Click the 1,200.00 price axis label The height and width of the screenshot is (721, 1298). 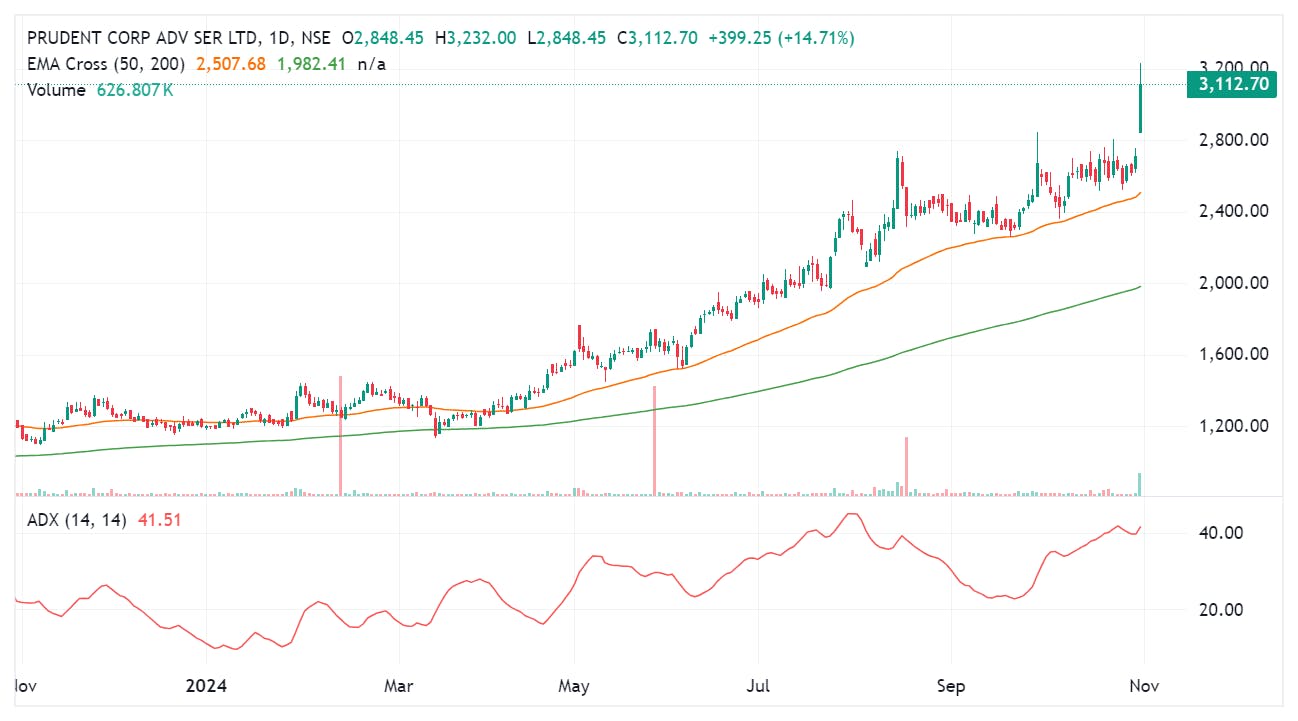click(x=1236, y=426)
